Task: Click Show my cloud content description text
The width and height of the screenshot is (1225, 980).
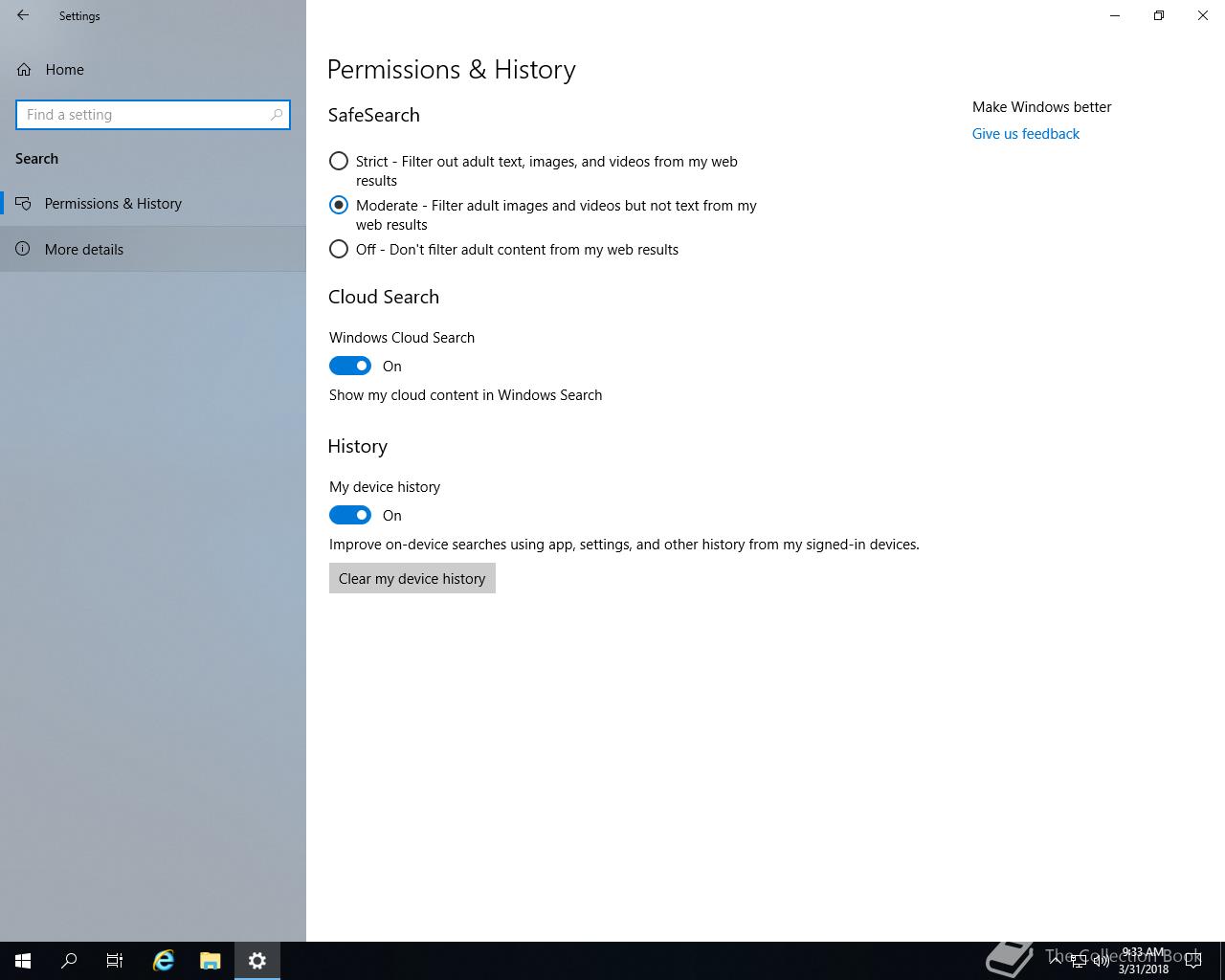Action: click(x=466, y=395)
